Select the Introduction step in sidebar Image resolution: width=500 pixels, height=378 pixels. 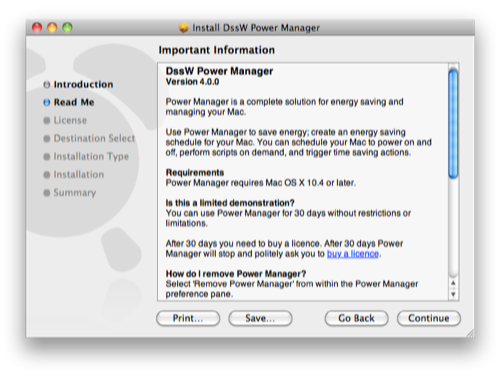point(83,84)
